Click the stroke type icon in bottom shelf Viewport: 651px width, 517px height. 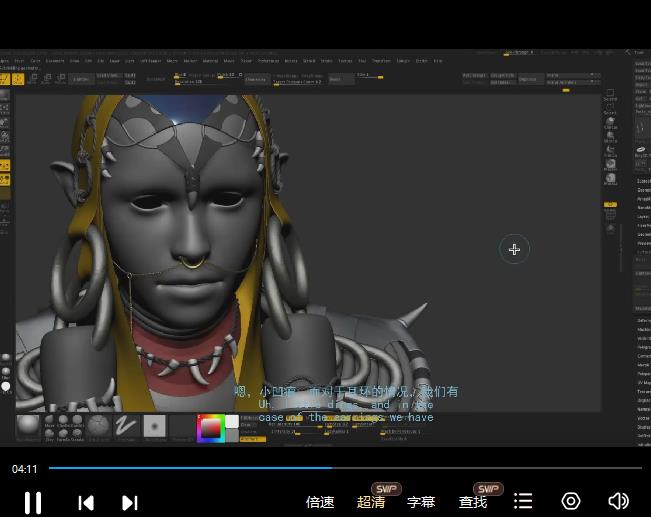[x=126, y=426]
